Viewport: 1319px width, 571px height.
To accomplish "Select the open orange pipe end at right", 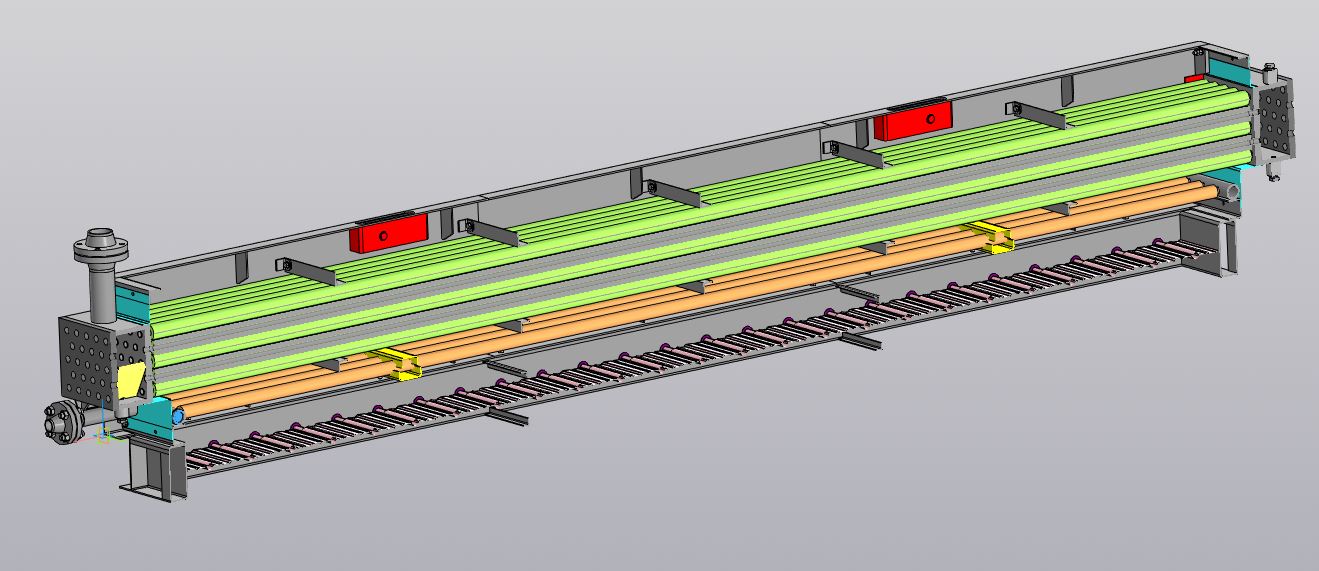I will coord(1232,189).
